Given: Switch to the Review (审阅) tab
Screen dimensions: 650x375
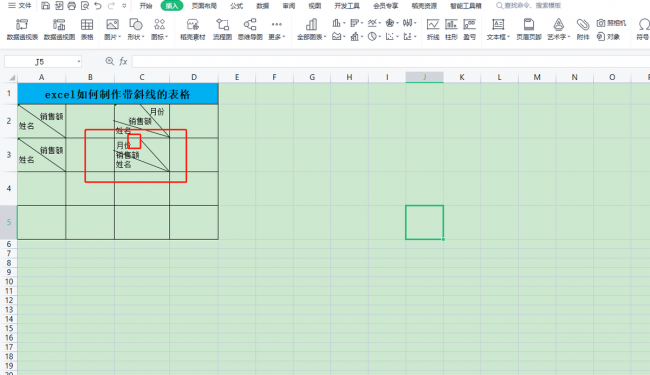Looking at the screenshot, I should (289, 6).
